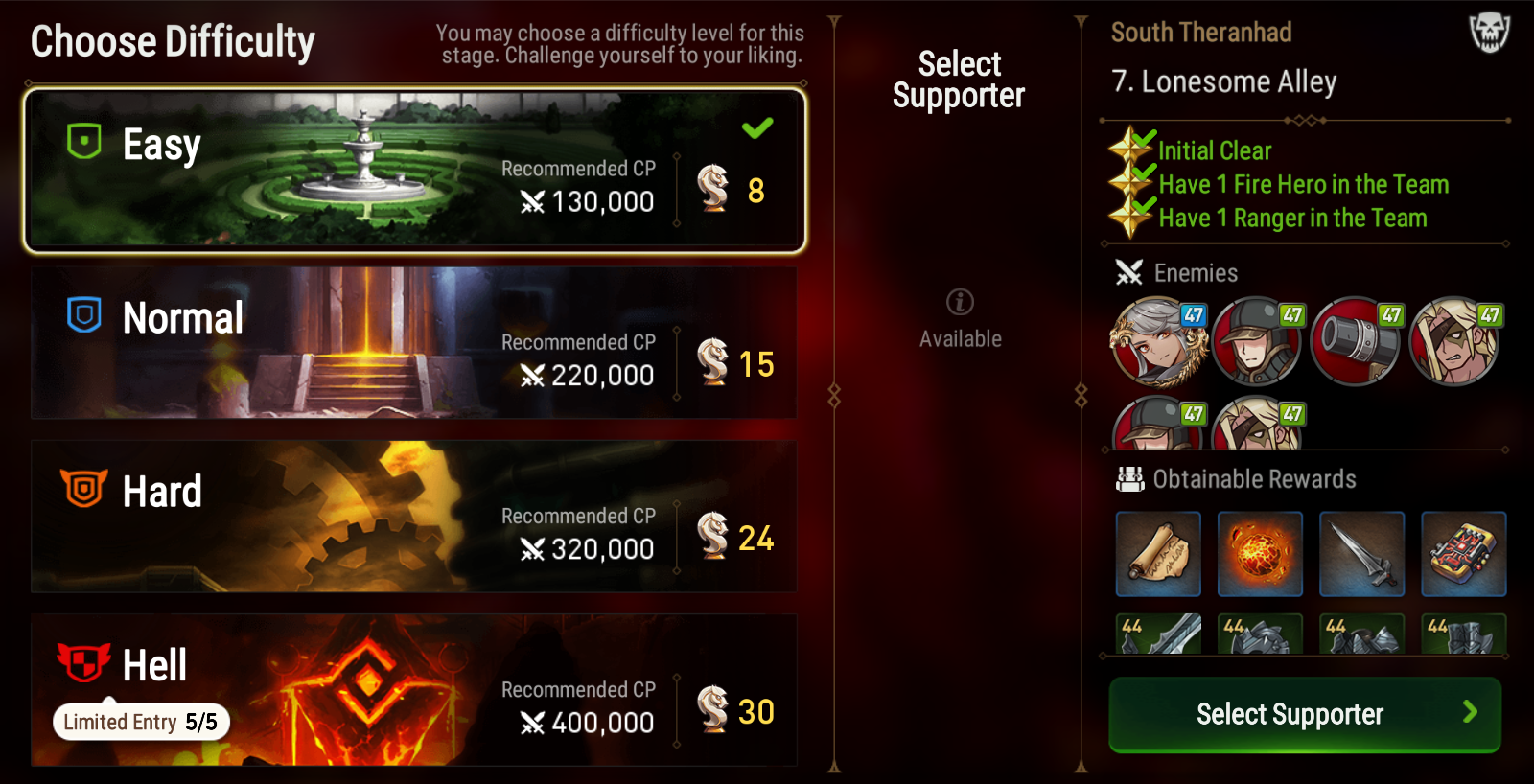Click the arrow chevron on Select Supporter
The image size is (1534, 784).
[x=1470, y=711]
